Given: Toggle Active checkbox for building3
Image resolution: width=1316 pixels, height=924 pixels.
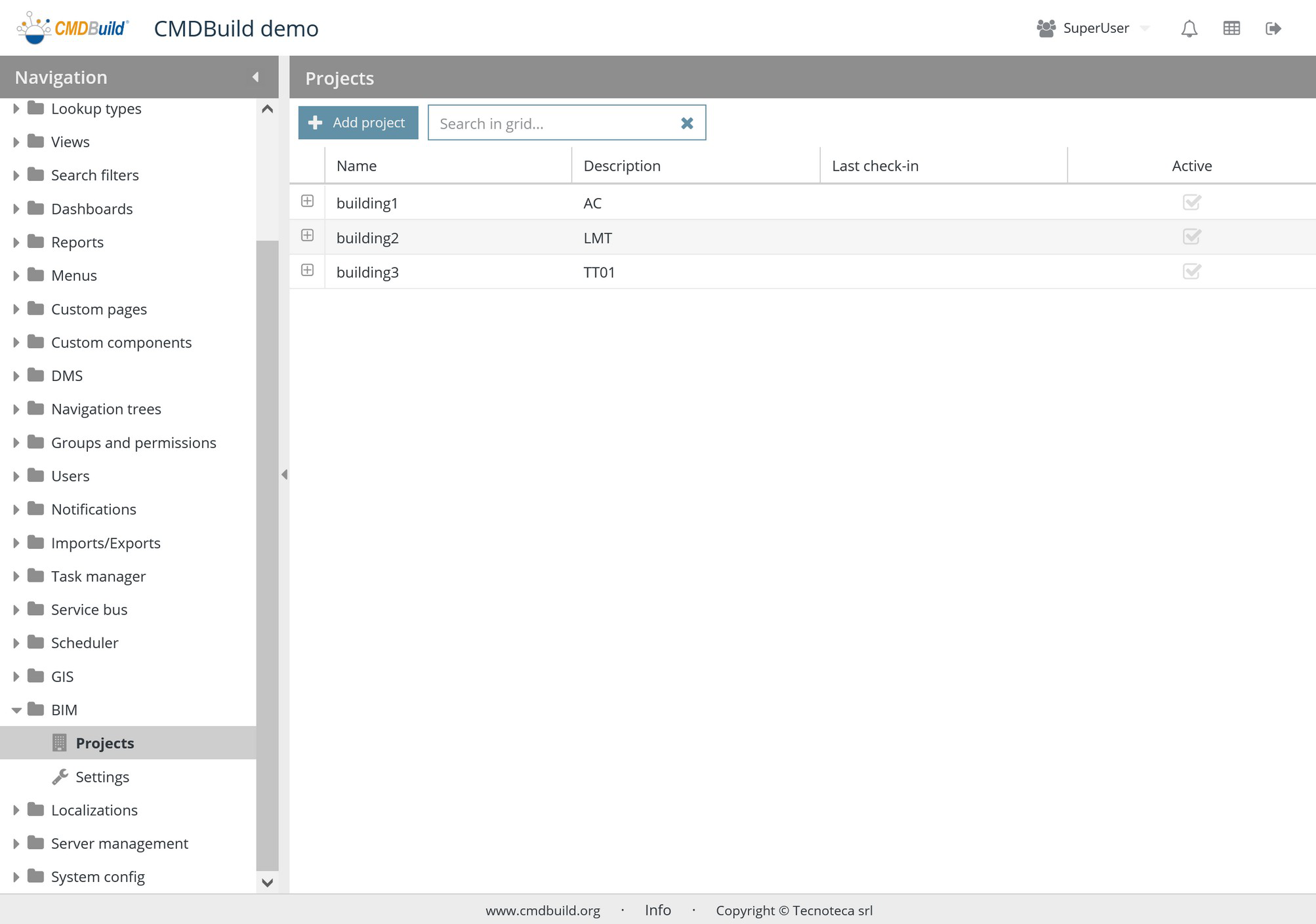Looking at the screenshot, I should click(x=1191, y=271).
